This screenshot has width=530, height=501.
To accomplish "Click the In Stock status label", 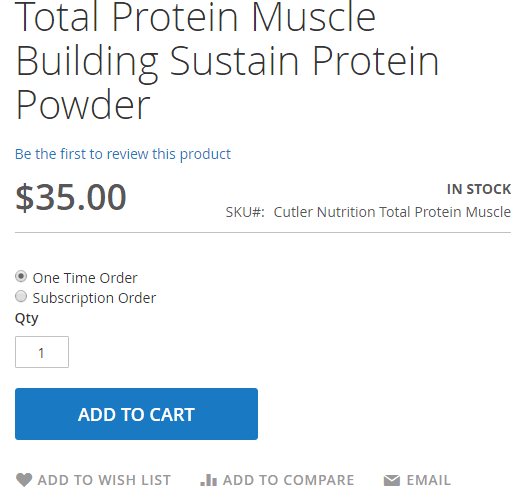I will (x=479, y=189).
